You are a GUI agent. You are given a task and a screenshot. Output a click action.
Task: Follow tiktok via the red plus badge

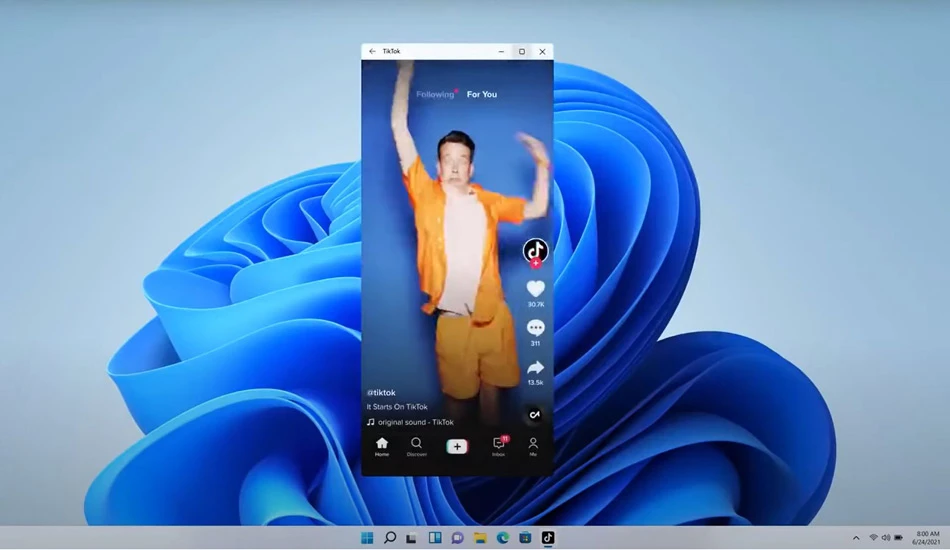click(x=535, y=263)
